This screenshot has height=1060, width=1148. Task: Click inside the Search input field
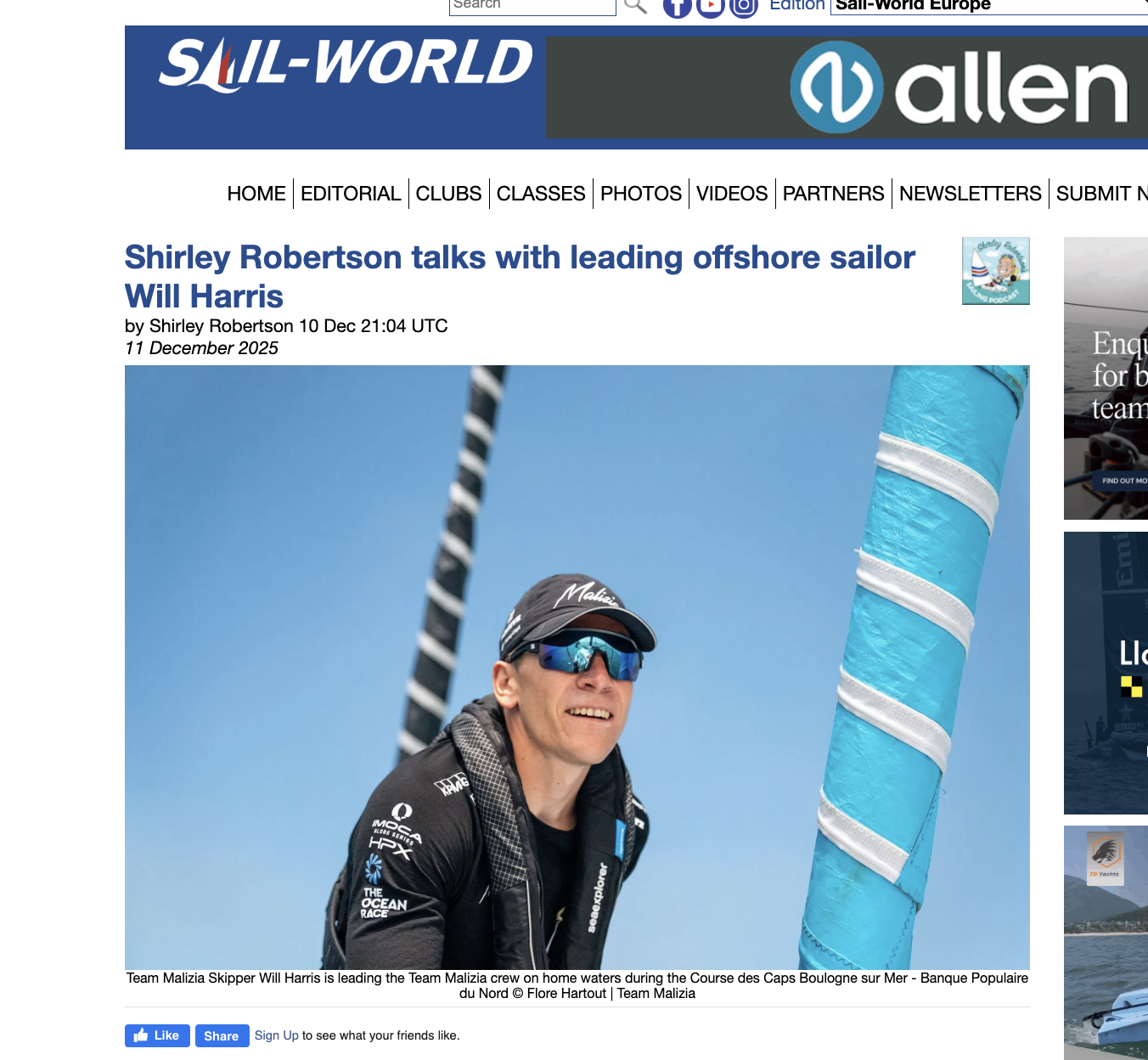pos(532,5)
